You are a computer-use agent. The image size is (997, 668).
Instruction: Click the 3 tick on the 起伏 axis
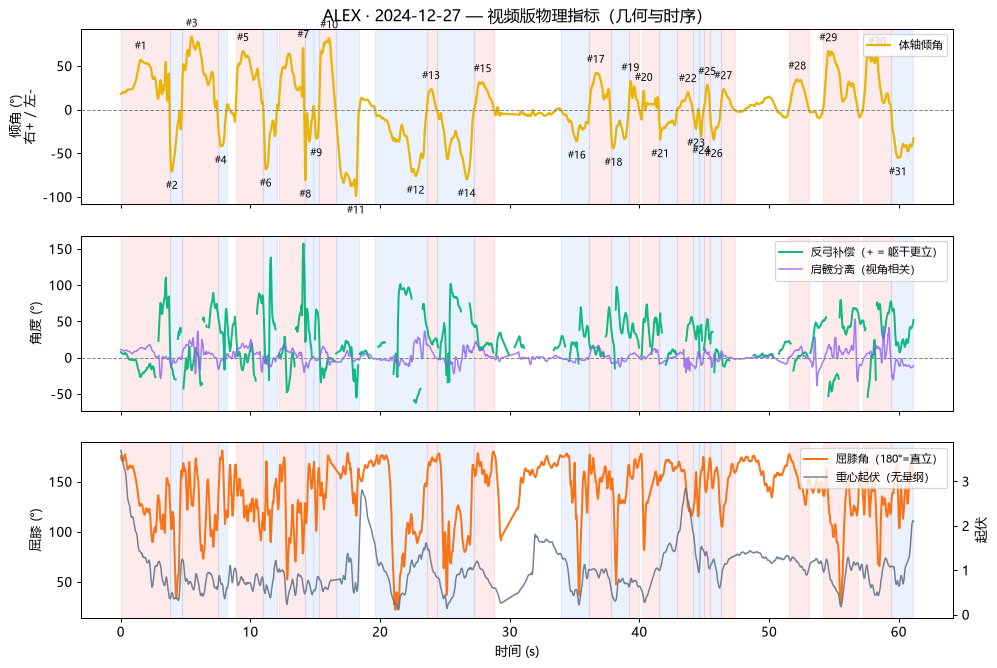(x=965, y=482)
